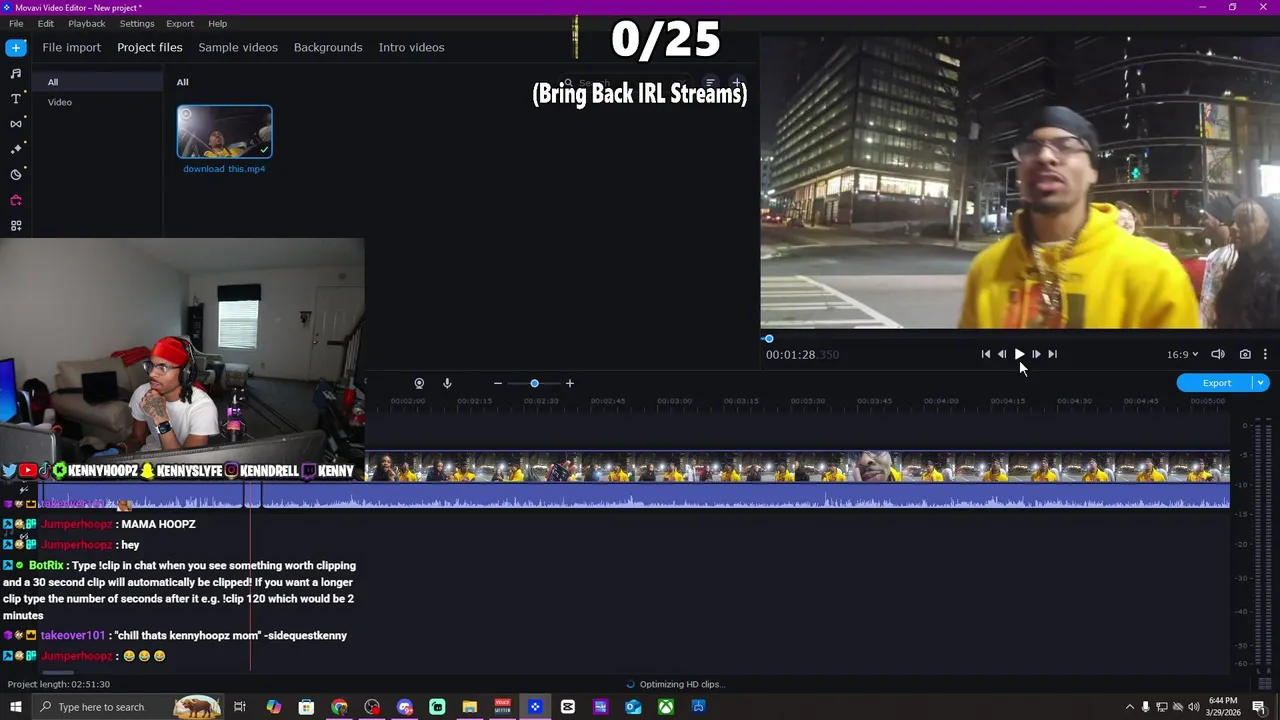The width and height of the screenshot is (1280, 720).
Task: Click the 00:01:28.350 timecode display
Action: (802, 354)
